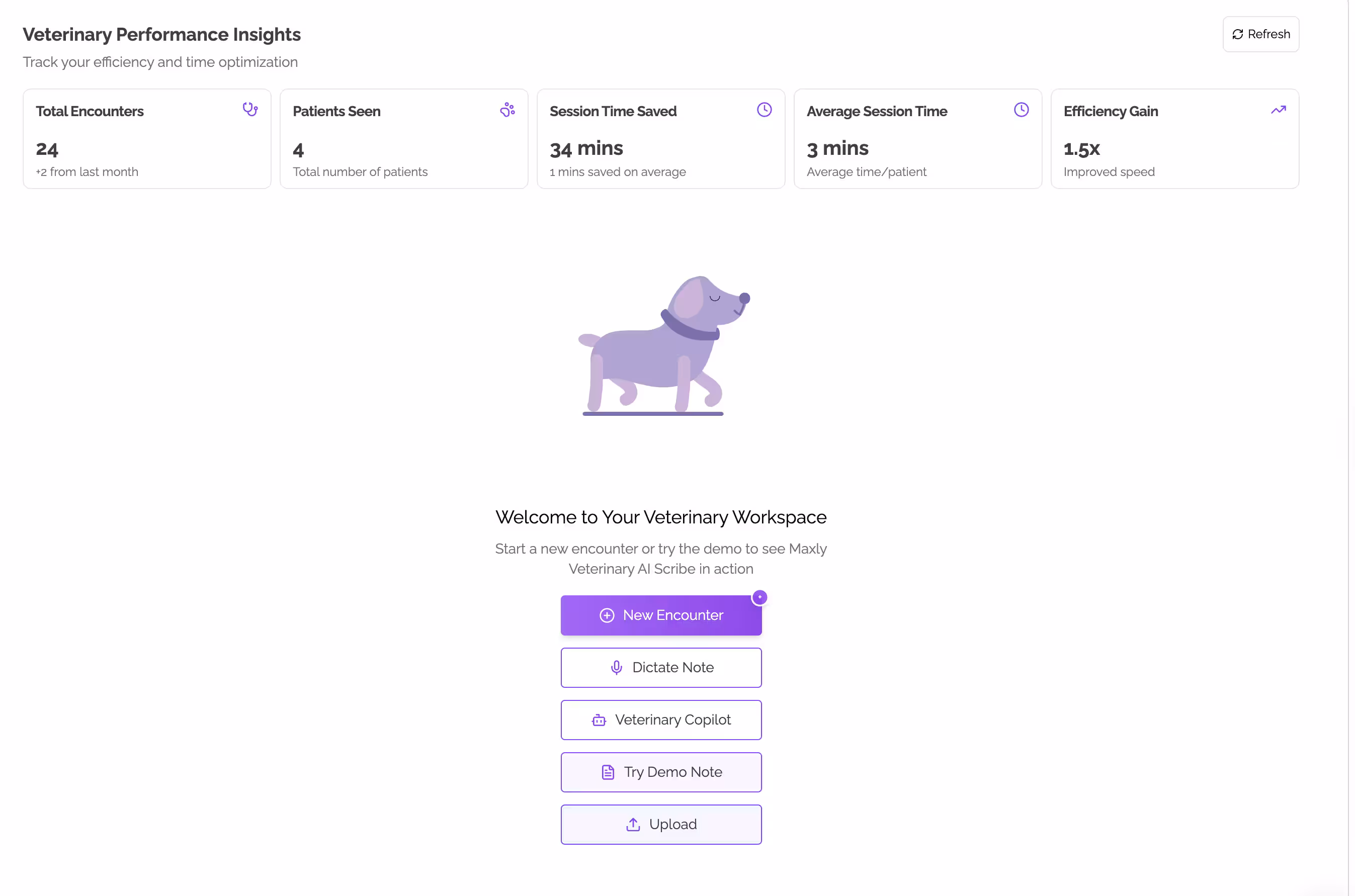The width and height of the screenshot is (1355, 896).
Task: Click the purple dog illustration
Action: [x=663, y=345]
